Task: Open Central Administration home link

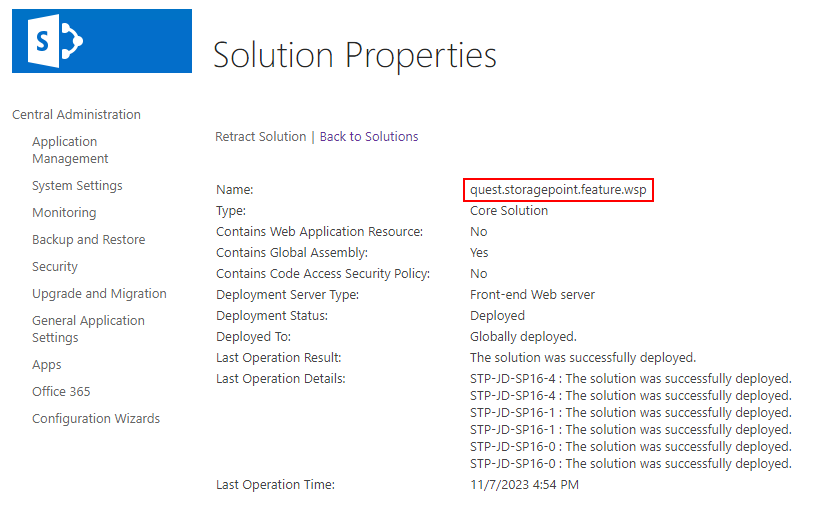Action: 76,114
